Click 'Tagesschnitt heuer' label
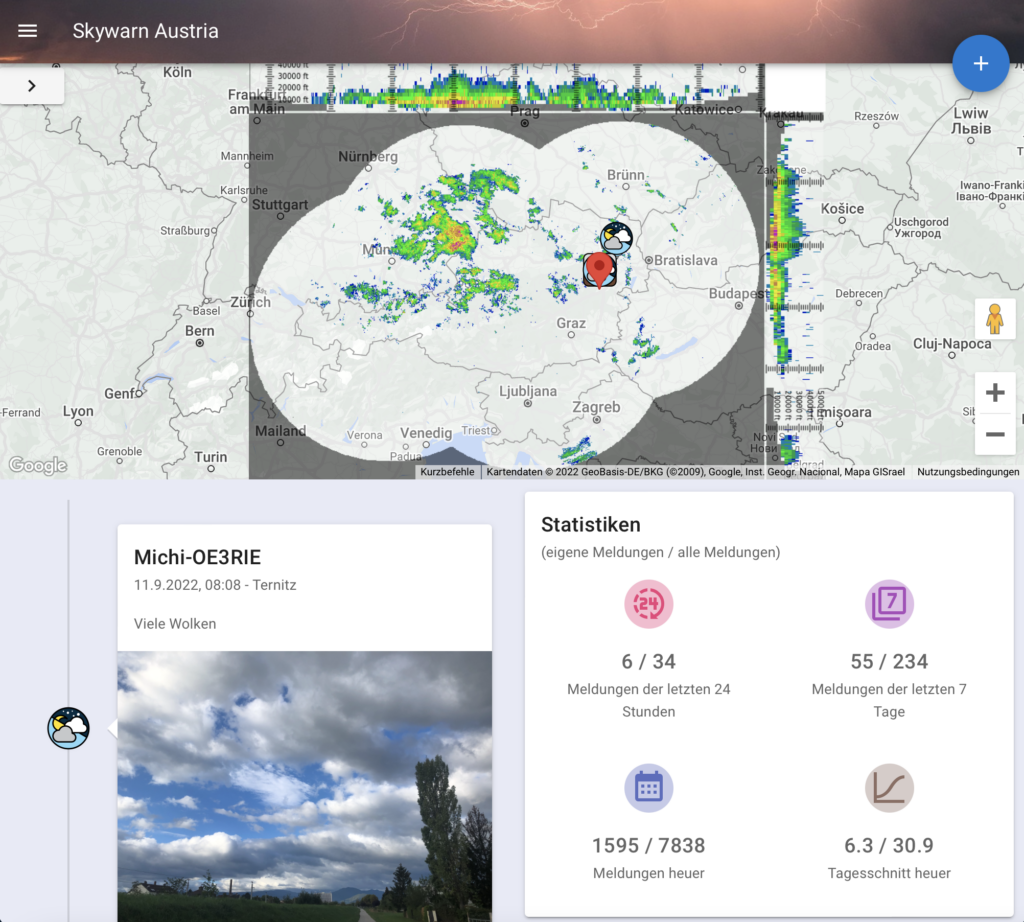The width and height of the screenshot is (1024, 922). 889,873
